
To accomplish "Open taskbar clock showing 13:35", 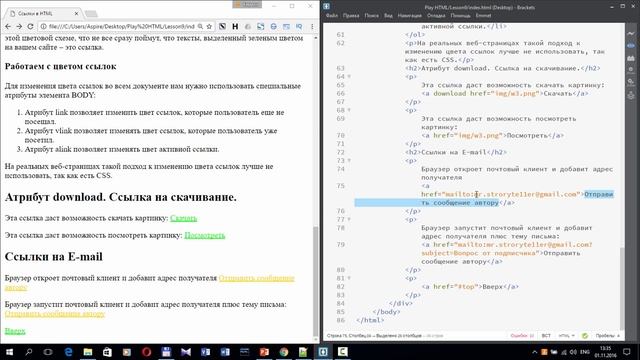I will click(x=606, y=352).
